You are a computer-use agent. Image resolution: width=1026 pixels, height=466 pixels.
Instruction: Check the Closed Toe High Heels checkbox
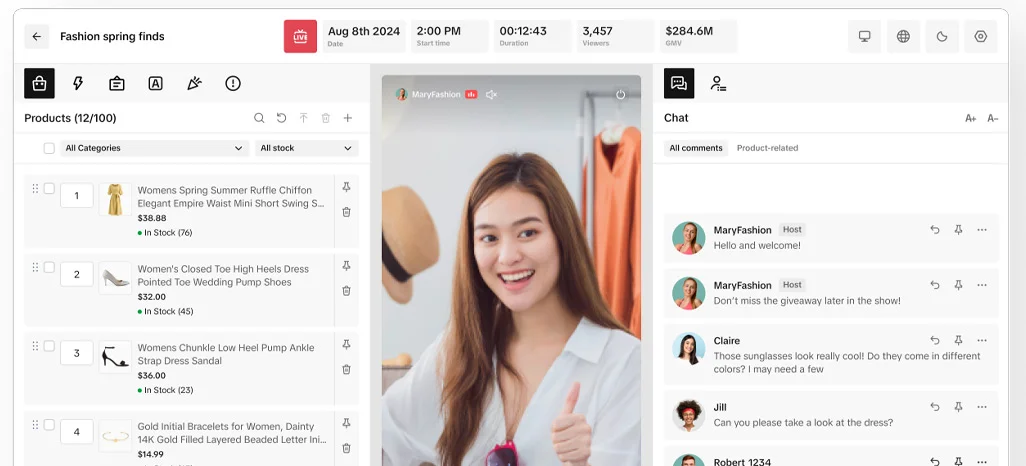49,267
